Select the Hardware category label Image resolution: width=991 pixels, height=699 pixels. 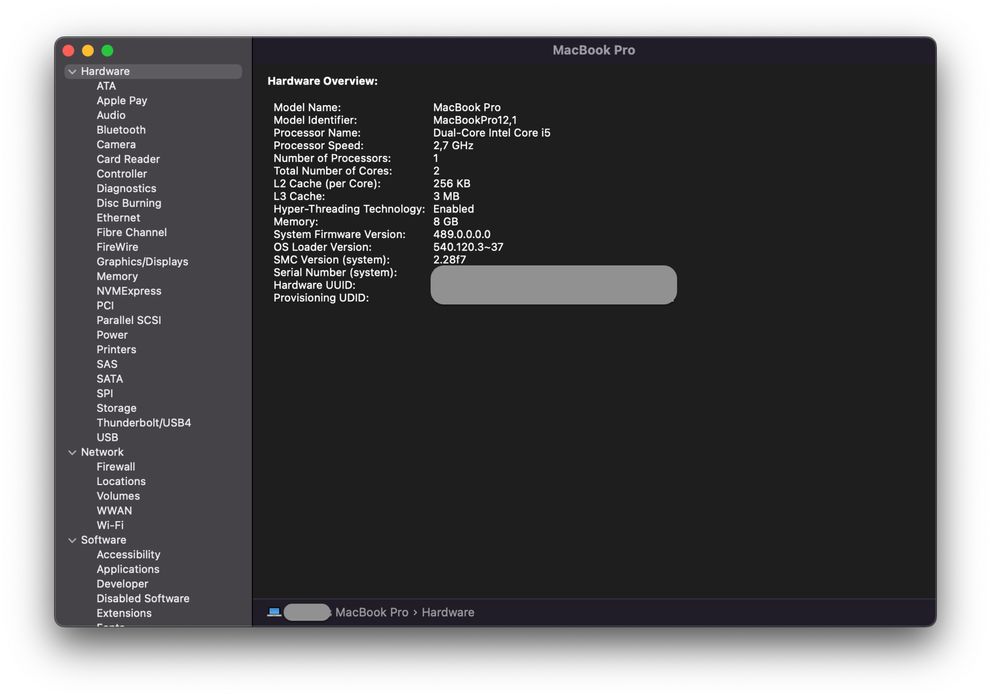105,71
